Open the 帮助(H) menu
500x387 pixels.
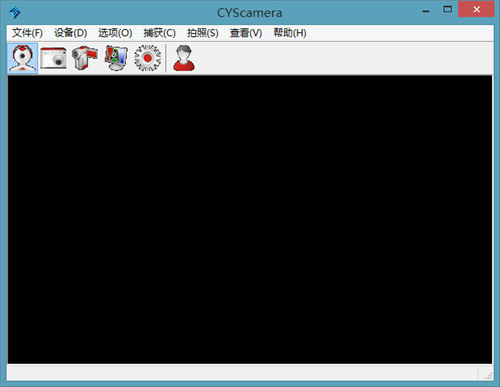coord(290,33)
